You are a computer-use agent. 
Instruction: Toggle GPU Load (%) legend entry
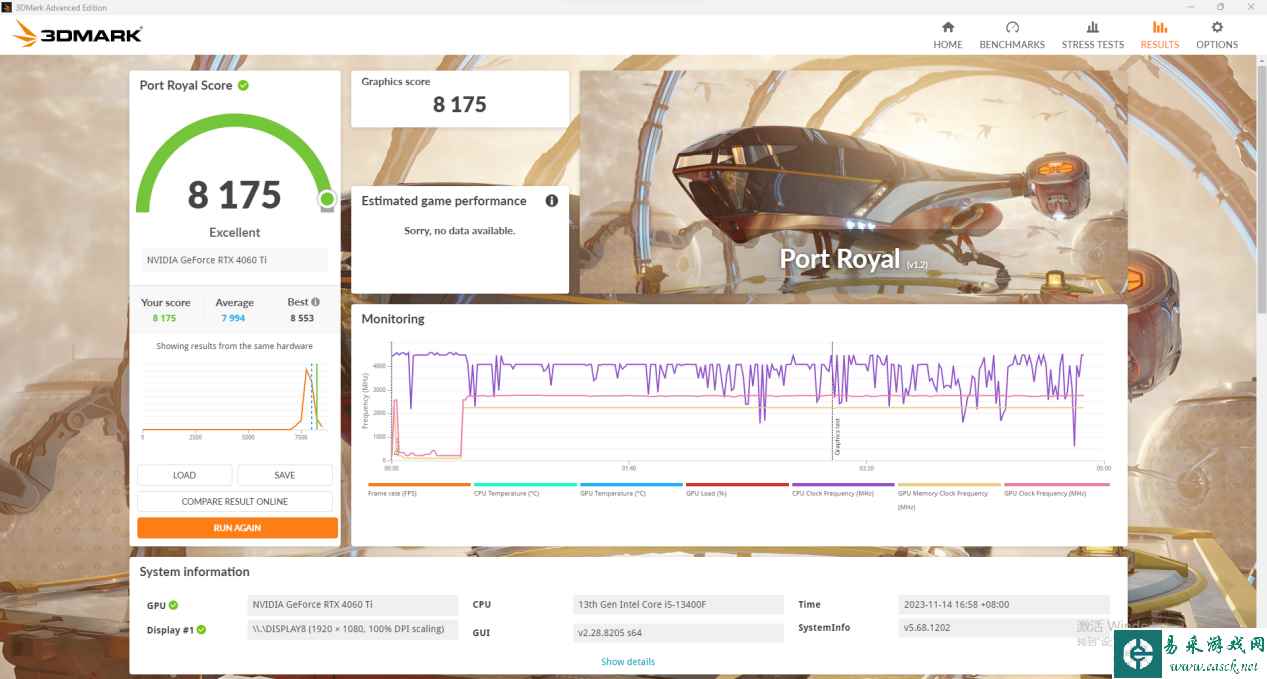tap(736, 490)
